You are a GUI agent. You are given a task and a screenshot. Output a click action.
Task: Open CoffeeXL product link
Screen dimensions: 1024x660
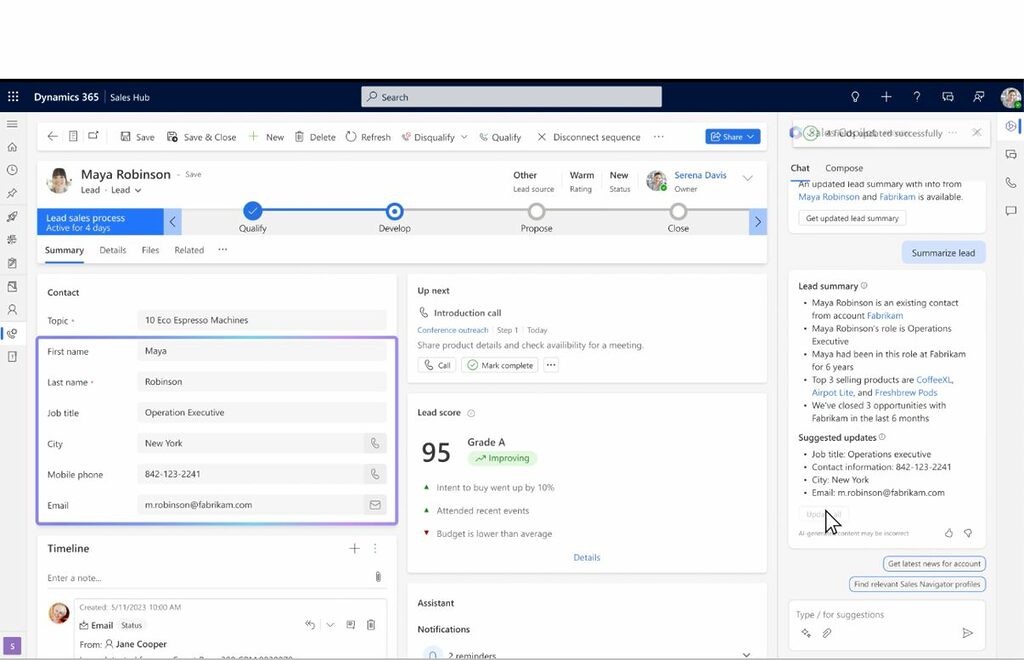(x=934, y=379)
